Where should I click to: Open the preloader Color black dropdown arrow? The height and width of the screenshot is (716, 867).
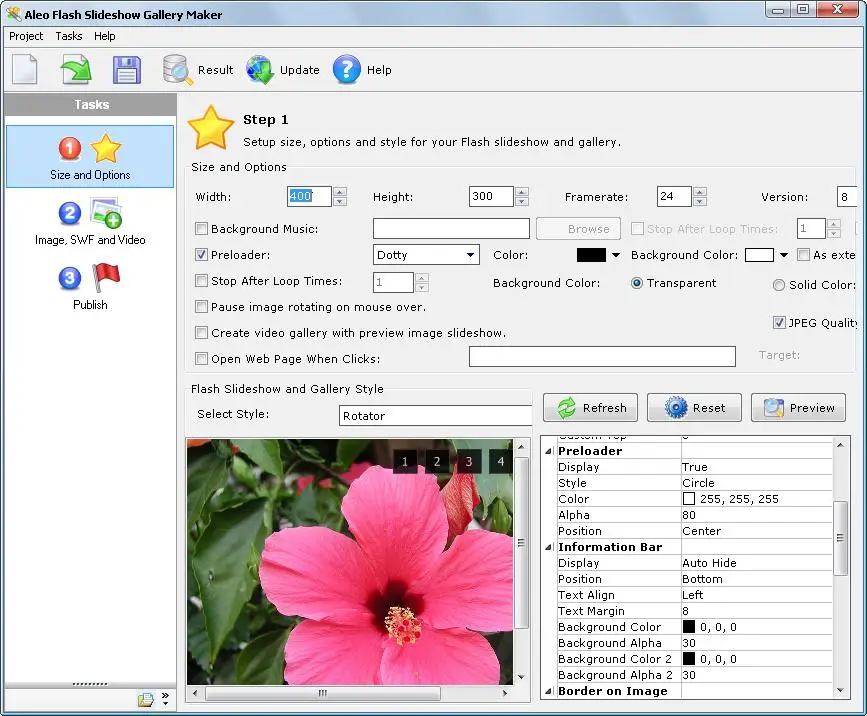[615, 255]
